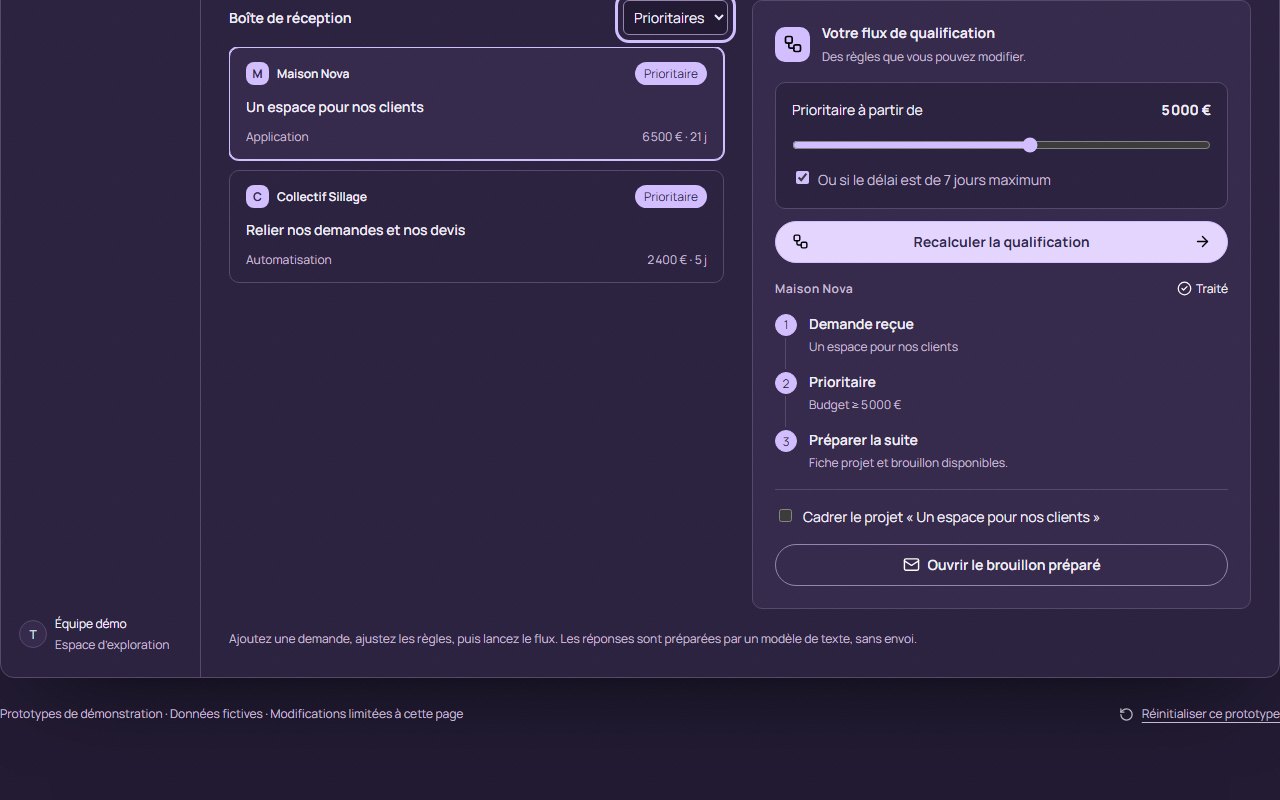Click the Recalculer la qualification button
Screen dimensions: 1280x800
coord(1001,242)
